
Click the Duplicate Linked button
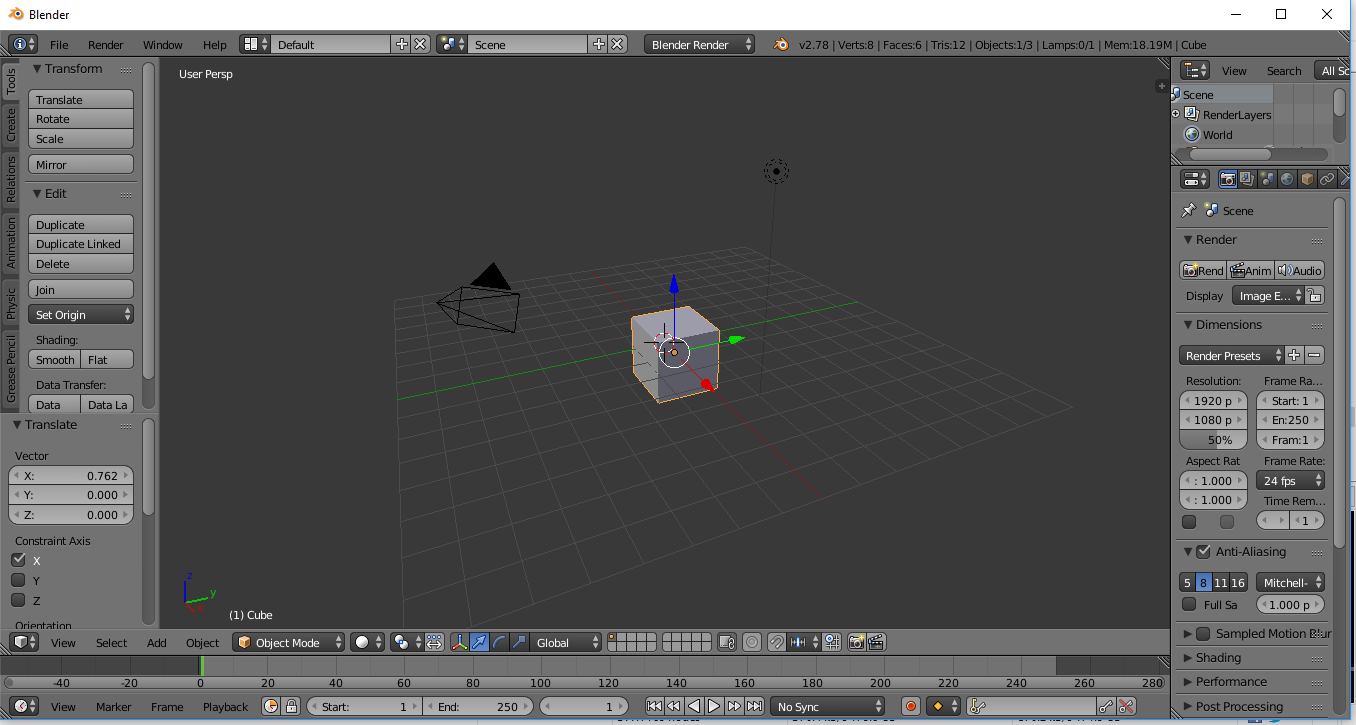pyautogui.click(x=81, y=243)
